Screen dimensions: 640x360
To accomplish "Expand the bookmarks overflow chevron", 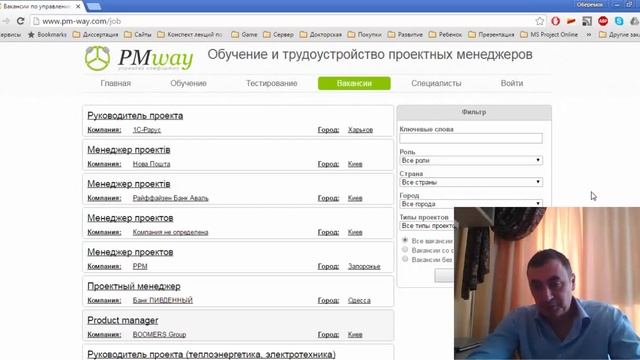I will coord(589,35).
